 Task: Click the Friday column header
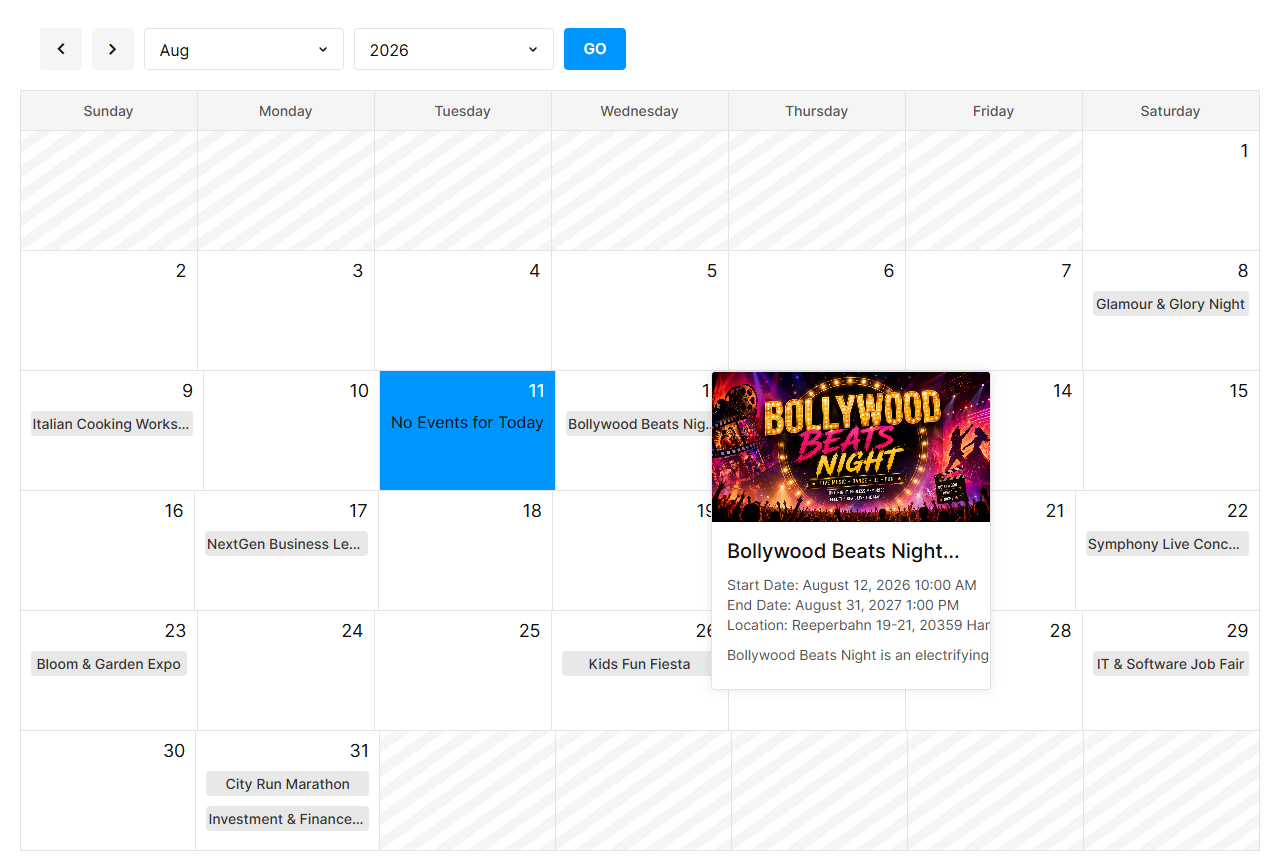(x=994, y=111)
